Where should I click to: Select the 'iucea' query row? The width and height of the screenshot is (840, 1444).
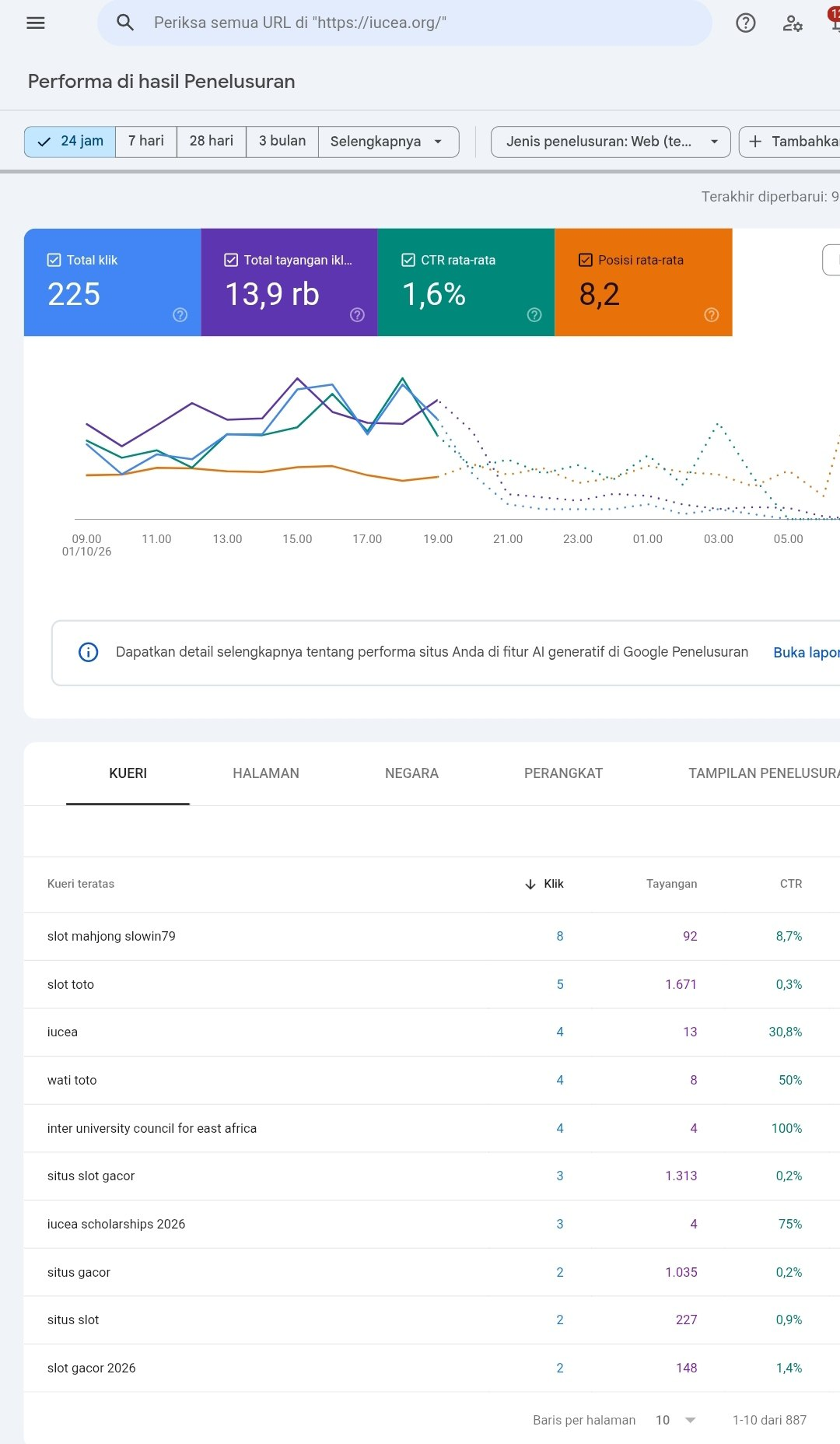click(x=432, y=1032)
